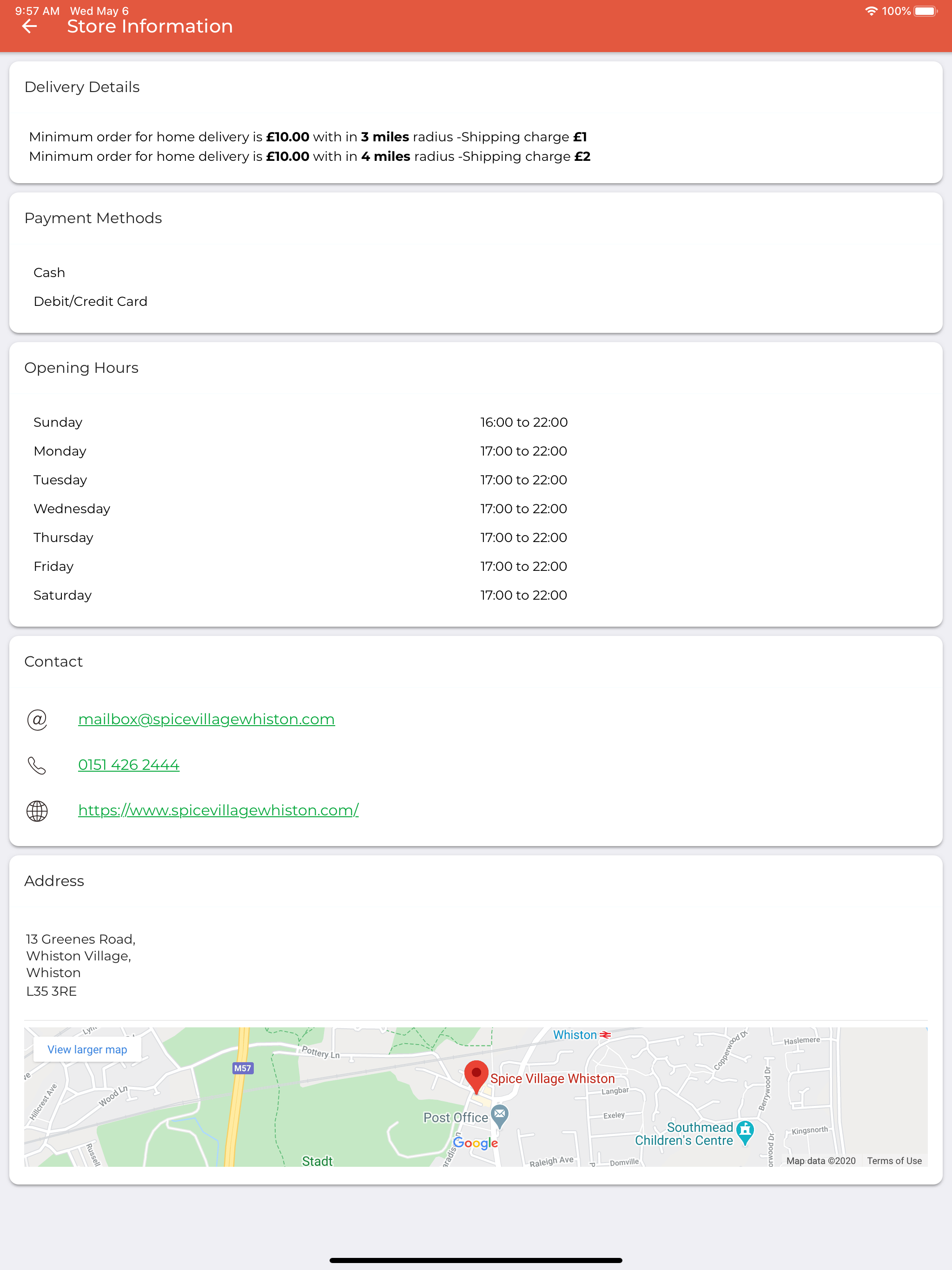This screenshot has height=1270, width=952.
Task: Tap the 4 miles radius delivery line
Action: click(310, 156)
